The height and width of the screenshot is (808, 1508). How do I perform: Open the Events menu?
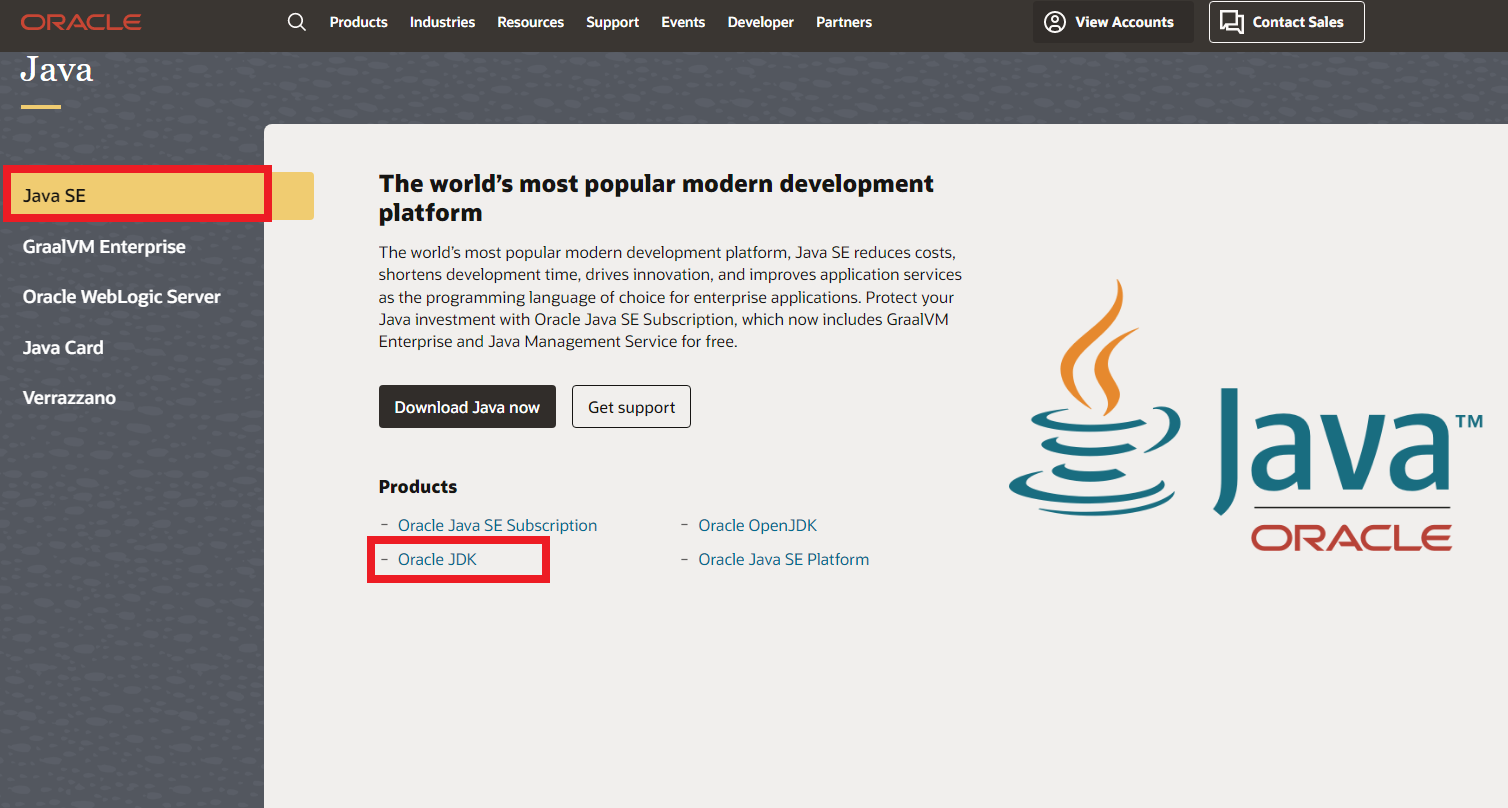(683, 22)
